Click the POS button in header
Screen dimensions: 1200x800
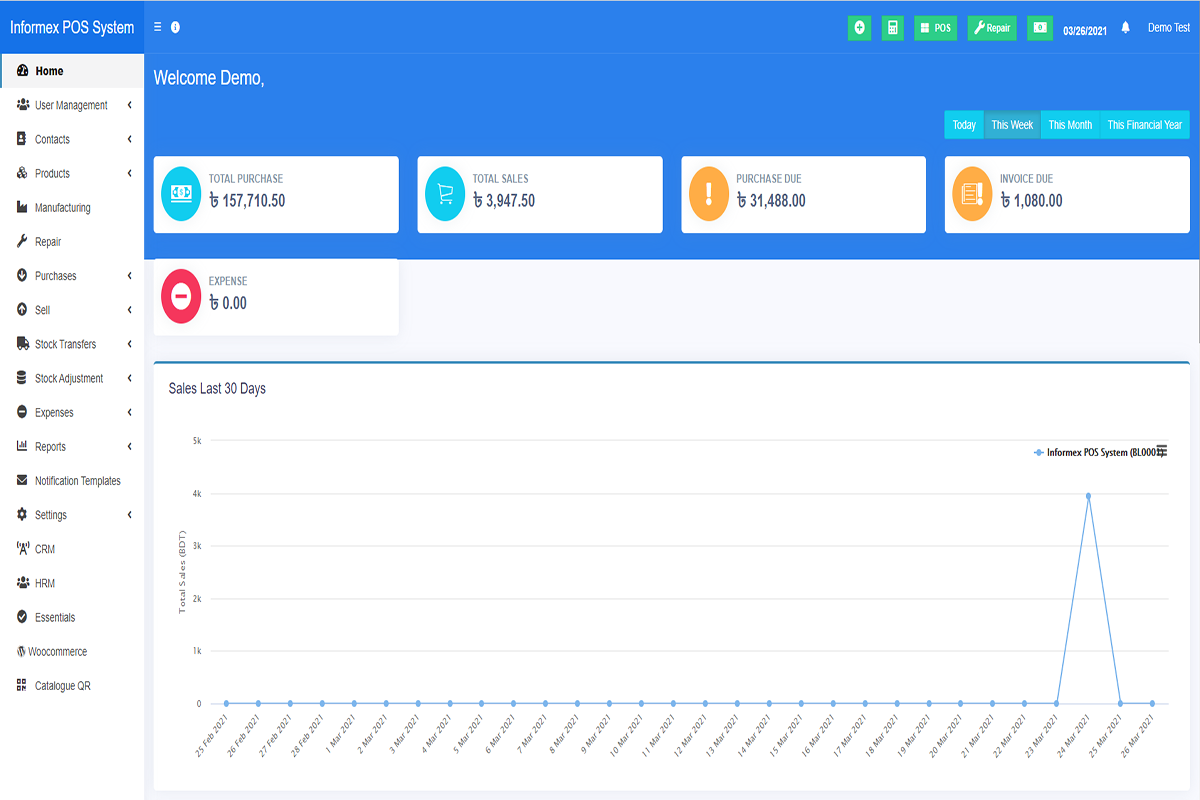pos(935,28)
